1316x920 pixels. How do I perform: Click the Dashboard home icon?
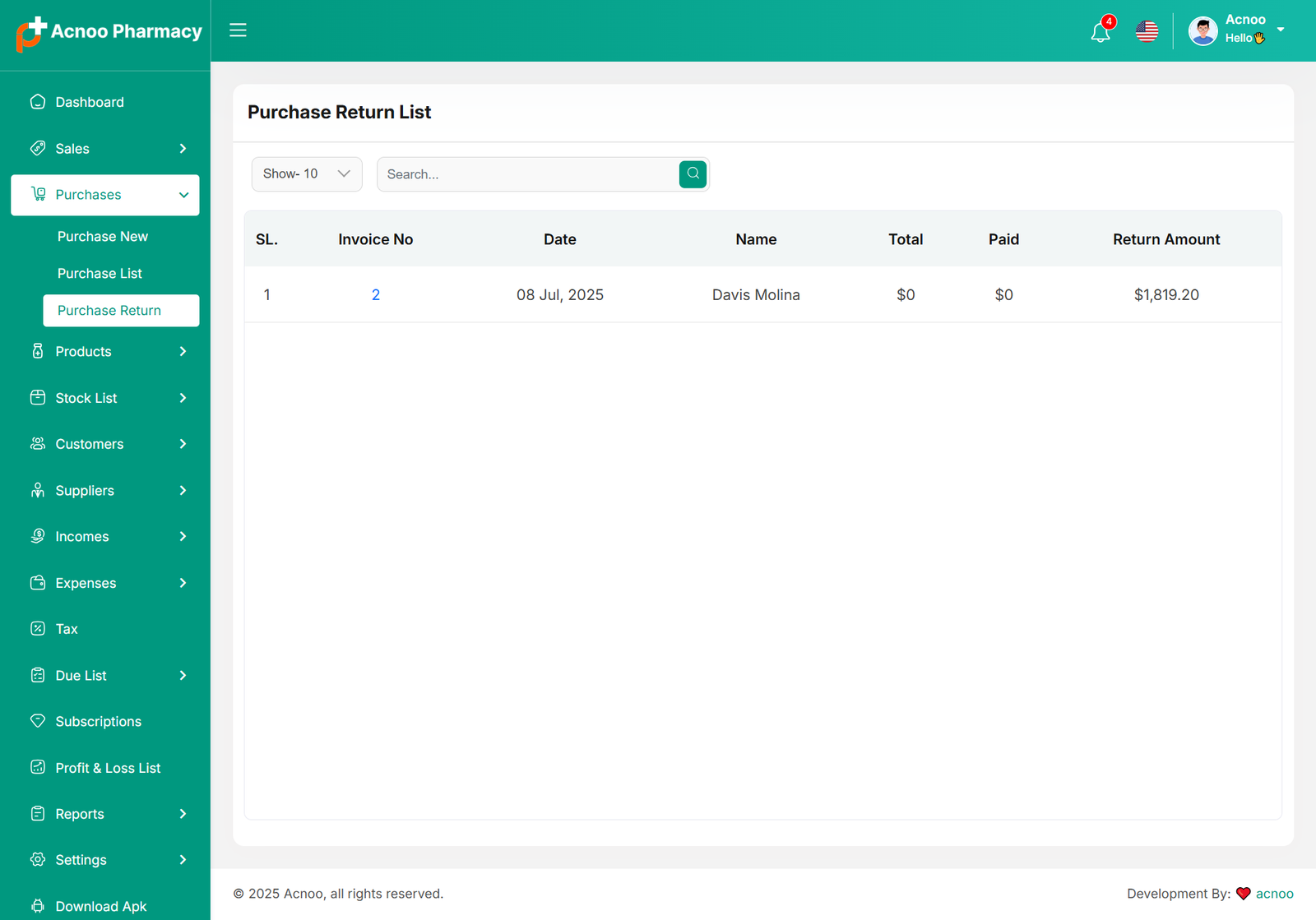[x=38, y=102]
